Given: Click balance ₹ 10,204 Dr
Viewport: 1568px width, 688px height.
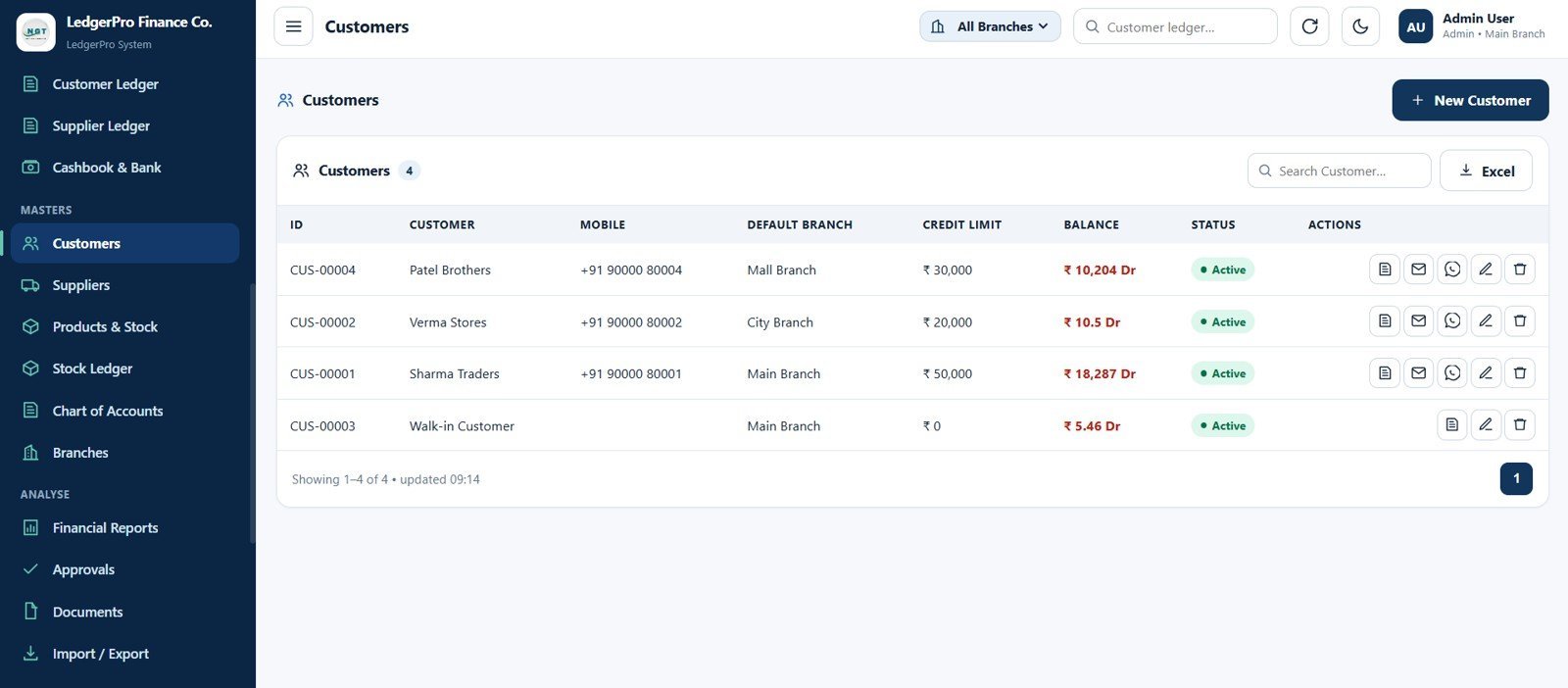Looking at the screenshot, I should pos(1100,270).
